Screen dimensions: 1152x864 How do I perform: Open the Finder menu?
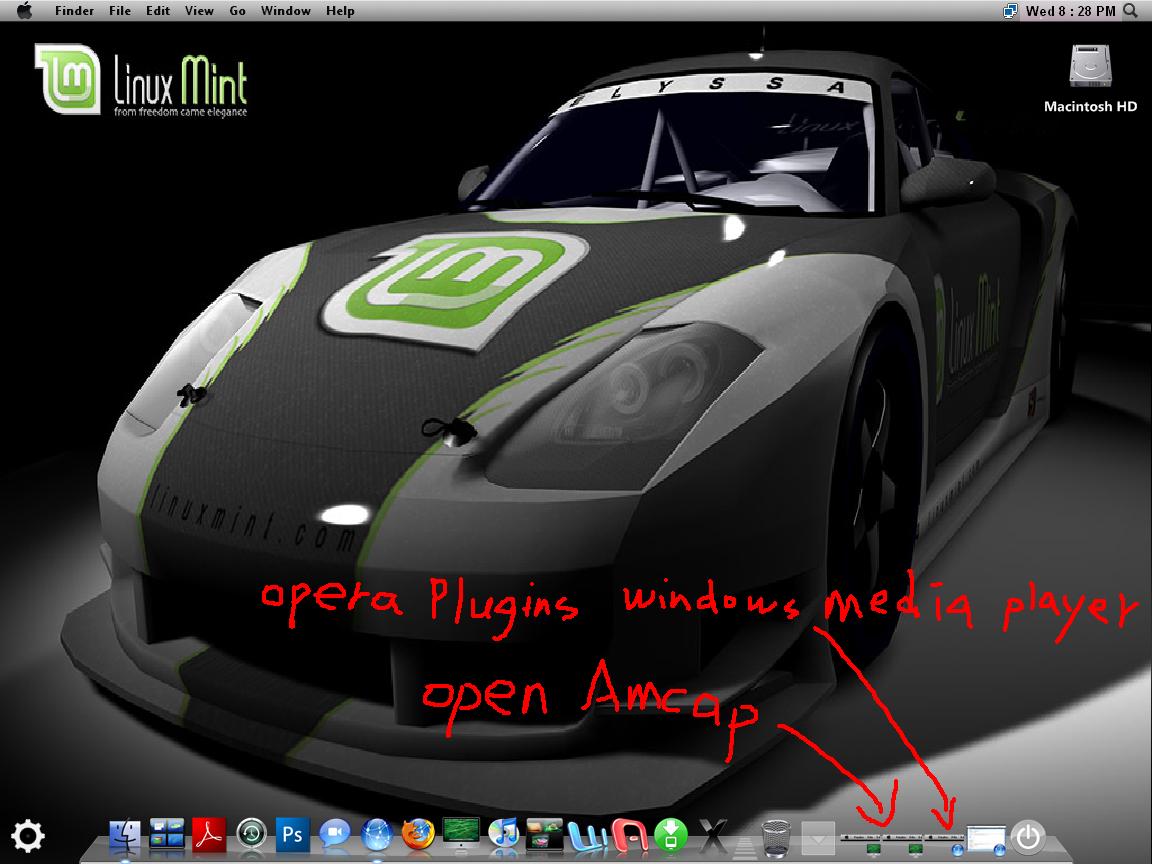(x=75, y=11)
